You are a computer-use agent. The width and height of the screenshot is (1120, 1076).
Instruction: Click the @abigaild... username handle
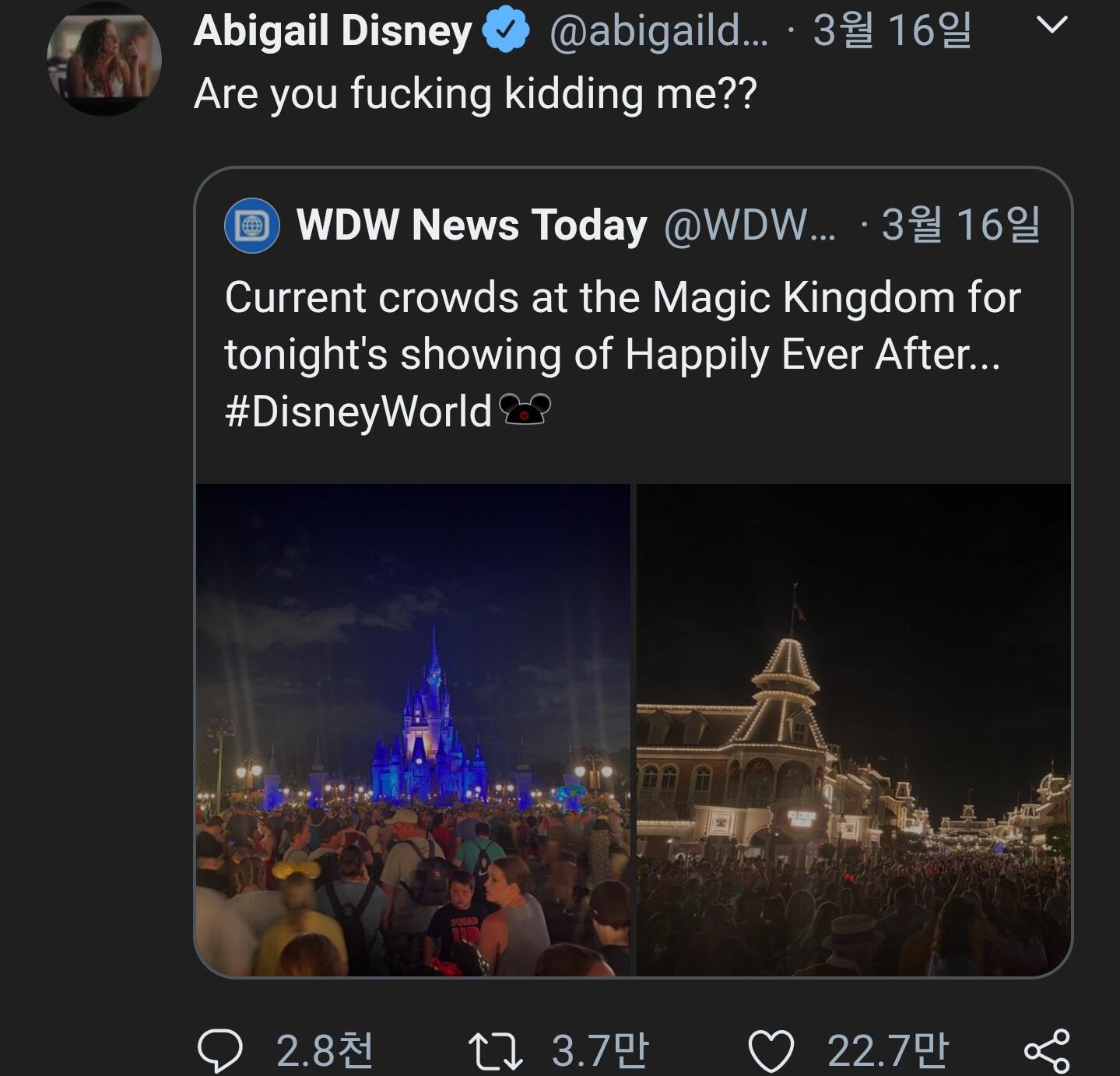[x=658, y=31]
